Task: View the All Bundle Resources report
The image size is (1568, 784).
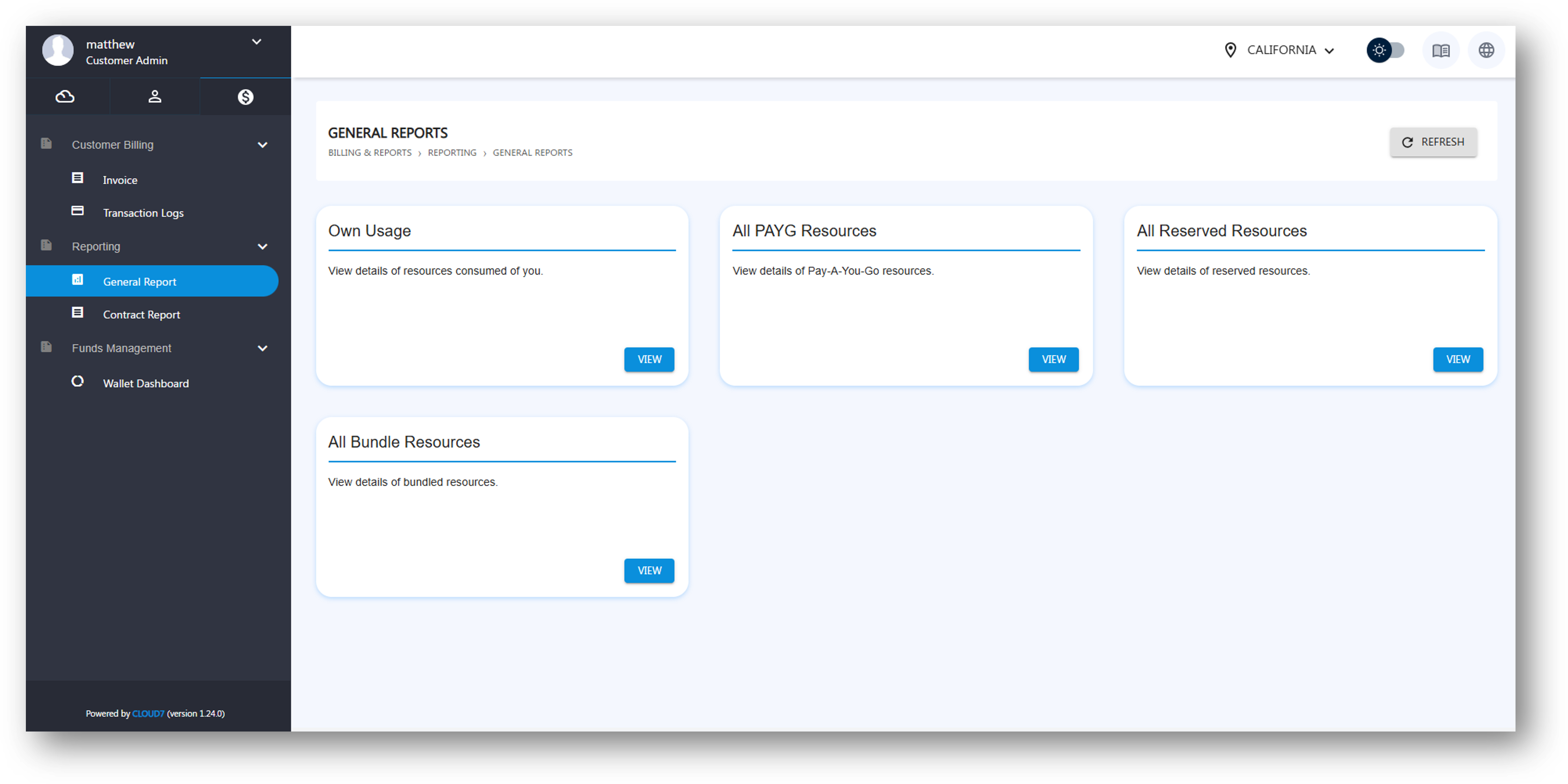Action: (x=649, y=571)
